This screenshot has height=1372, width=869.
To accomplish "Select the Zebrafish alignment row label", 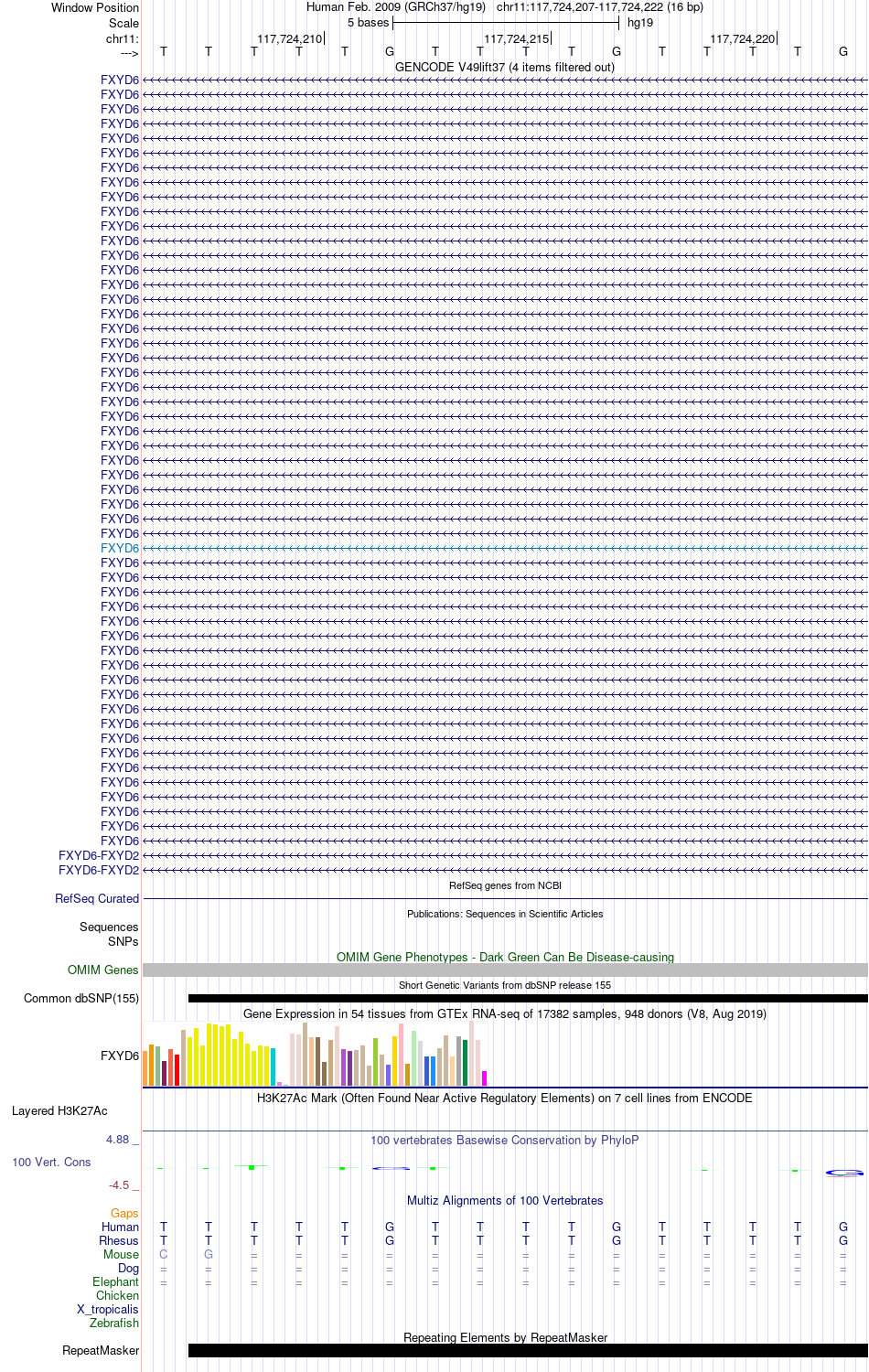I will (x=114, y=1323).
